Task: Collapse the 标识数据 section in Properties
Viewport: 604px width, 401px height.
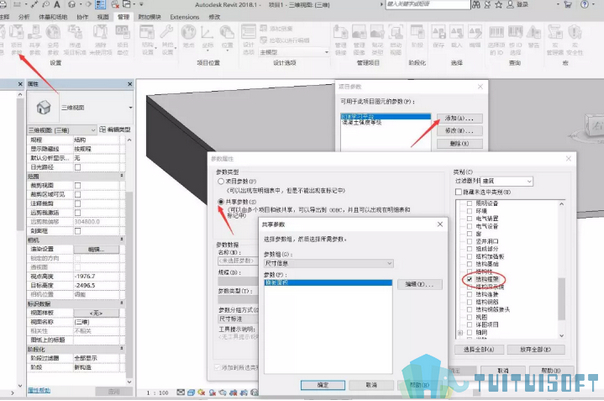Action: pos(122,304)
